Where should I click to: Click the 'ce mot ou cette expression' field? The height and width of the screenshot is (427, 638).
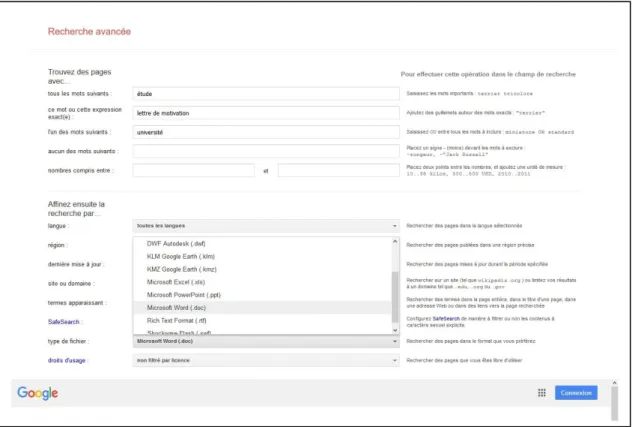tap(266, 113)
